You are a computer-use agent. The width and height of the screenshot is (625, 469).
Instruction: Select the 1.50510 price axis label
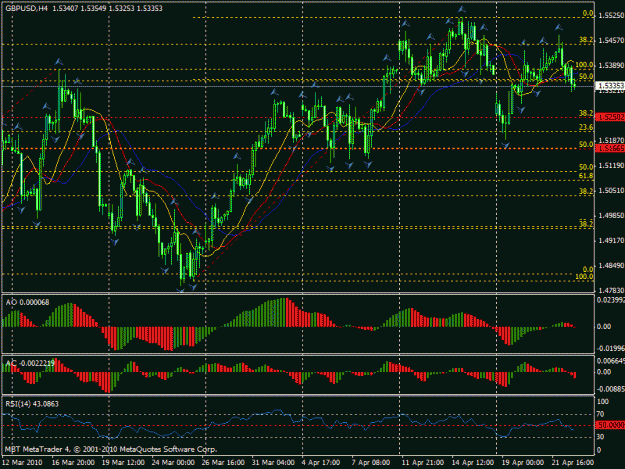(x=611, y=190)
